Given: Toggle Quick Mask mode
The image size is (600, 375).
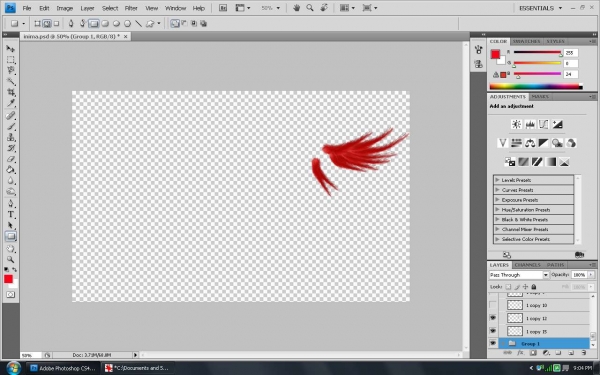Looking at the screenshot, I should coord(10,295).
